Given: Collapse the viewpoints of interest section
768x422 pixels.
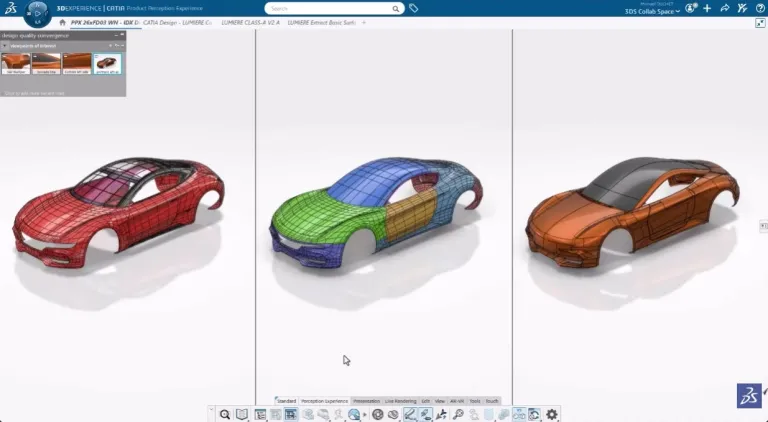Looking at the screenshot, I should click(4, 46).
